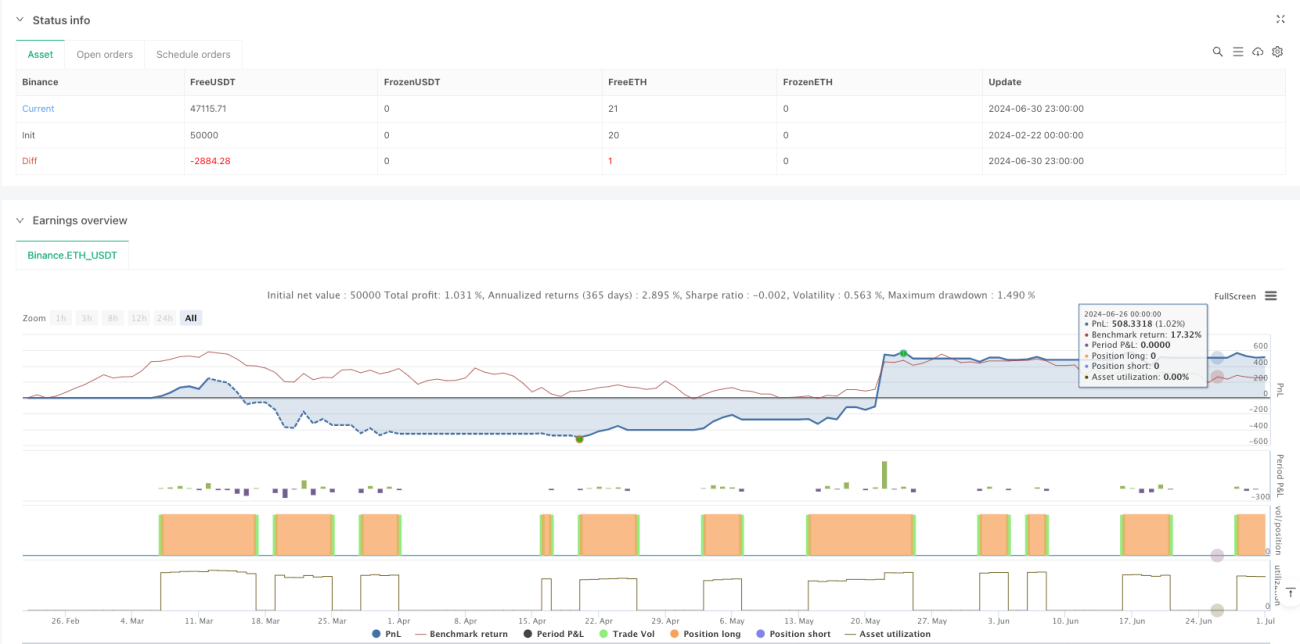
Task: Select the Binance.ETH_USDT tab
Action: [72, 255]
